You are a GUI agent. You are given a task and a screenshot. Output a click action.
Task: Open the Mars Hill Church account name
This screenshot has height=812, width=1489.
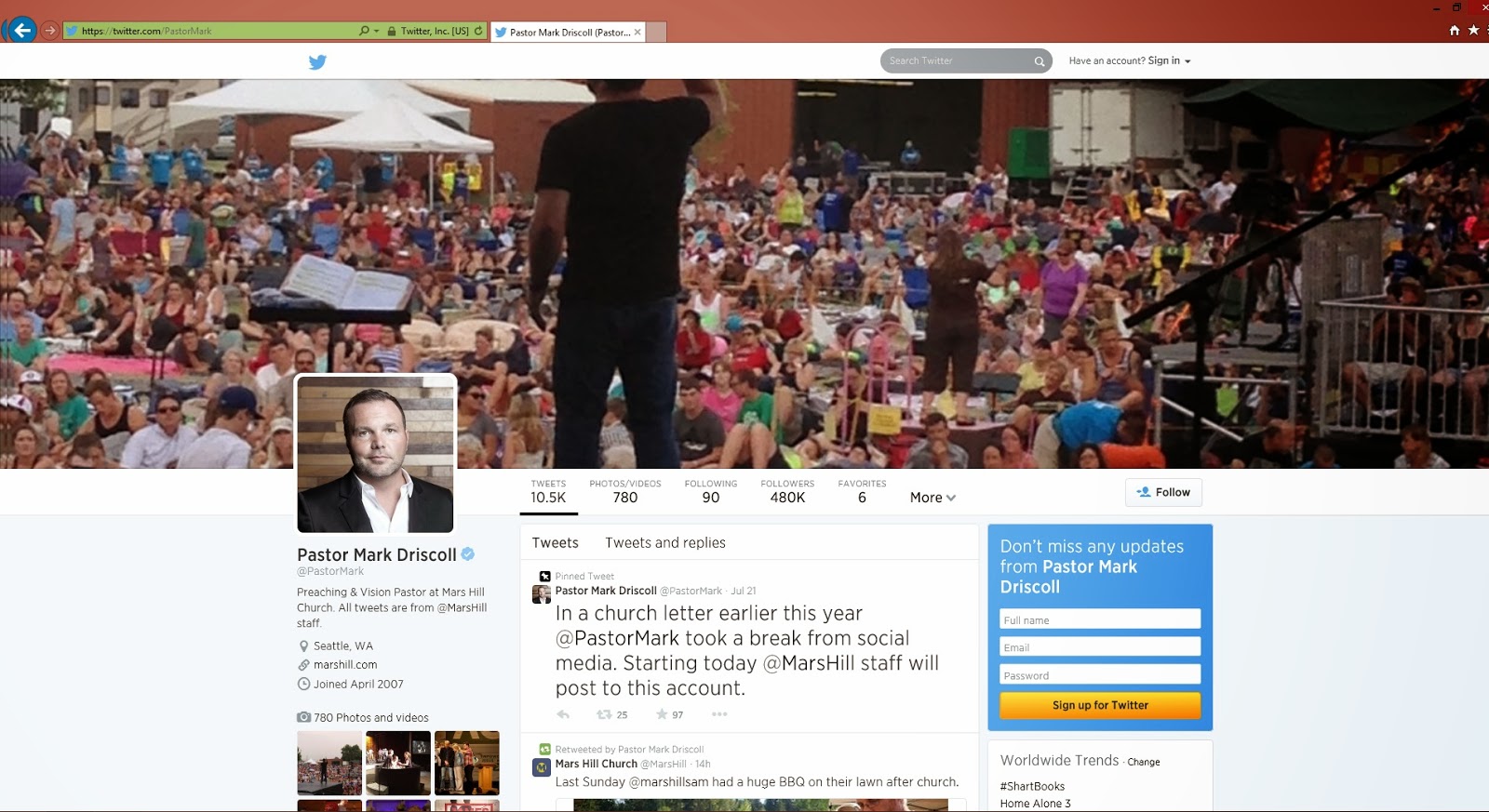[x=597, y=764]
